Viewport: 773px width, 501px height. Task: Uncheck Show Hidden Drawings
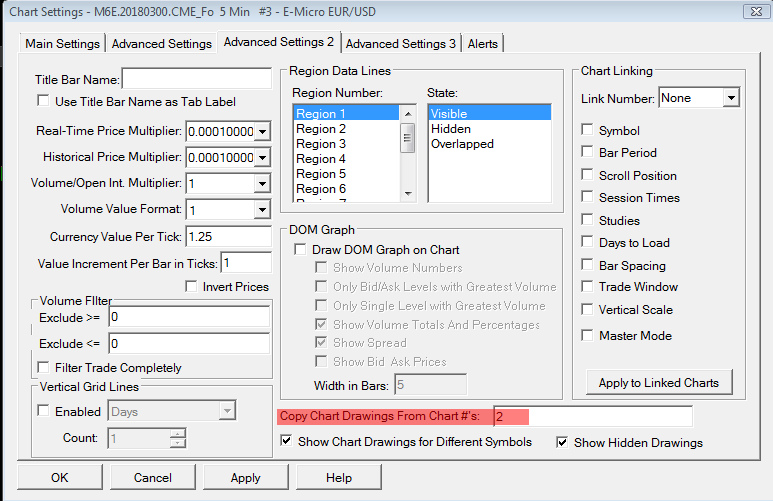click(x=562, y=442)
